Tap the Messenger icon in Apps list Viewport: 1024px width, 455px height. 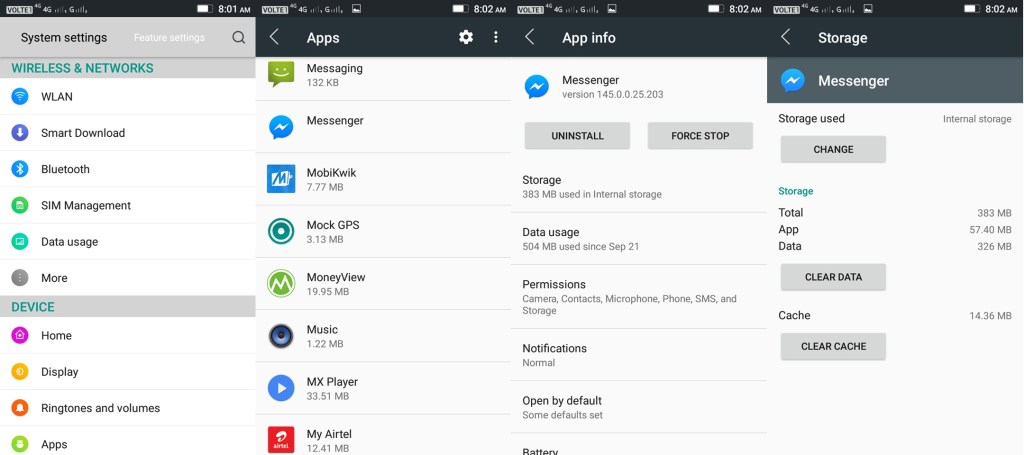point(281,127)
